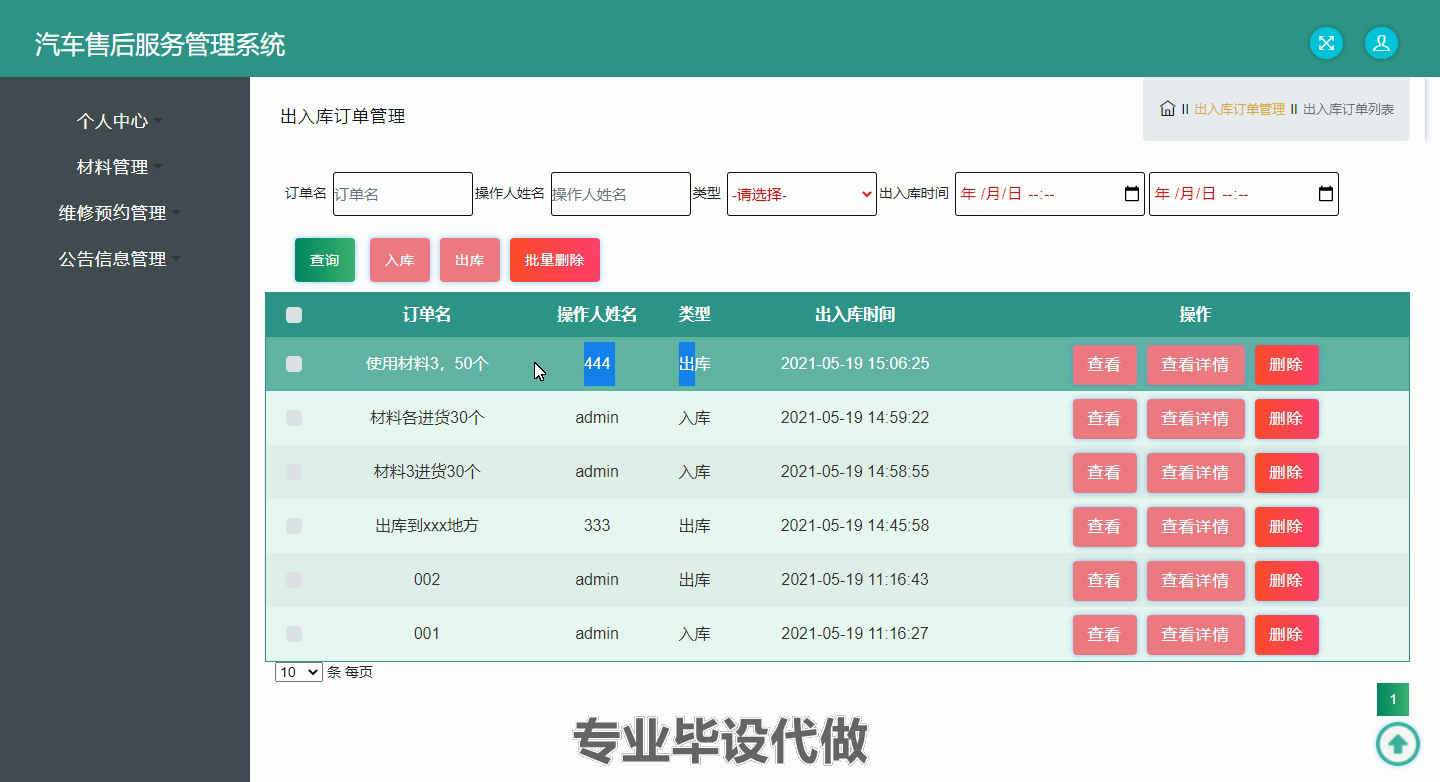Viewport: 1440px width, 782px height.
Task: Open the rows-per-page dropdown showing 10
Action: pos(299,672)
